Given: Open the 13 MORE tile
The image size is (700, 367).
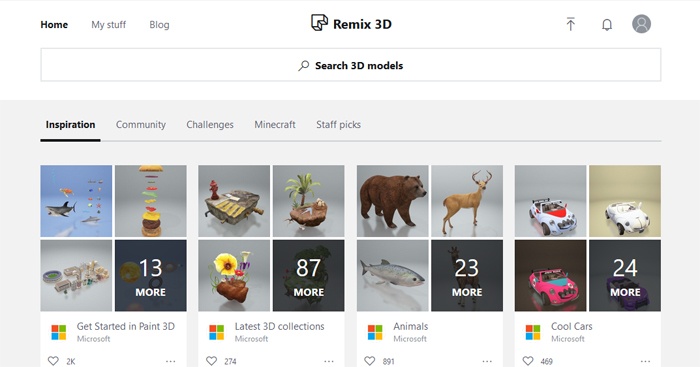Looking at the screenshot, I should point(150,275).
